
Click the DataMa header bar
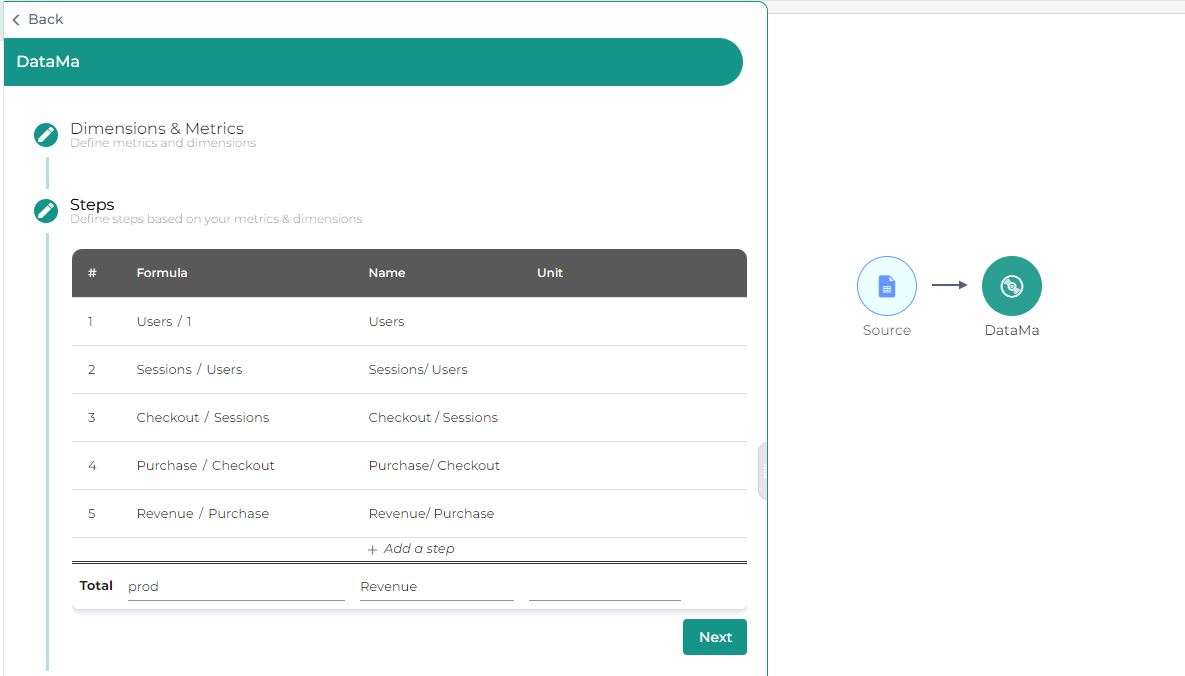373,62
